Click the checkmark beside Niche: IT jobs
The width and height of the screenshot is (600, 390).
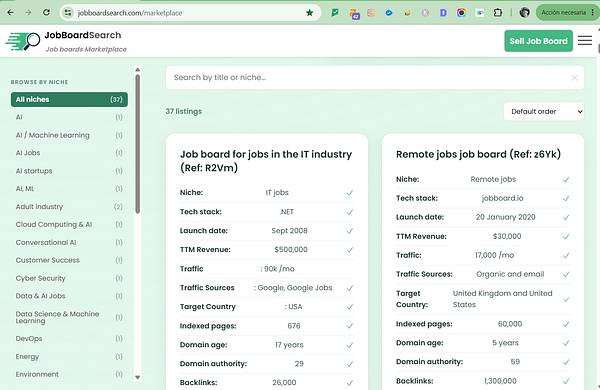(x=350, y=193)
